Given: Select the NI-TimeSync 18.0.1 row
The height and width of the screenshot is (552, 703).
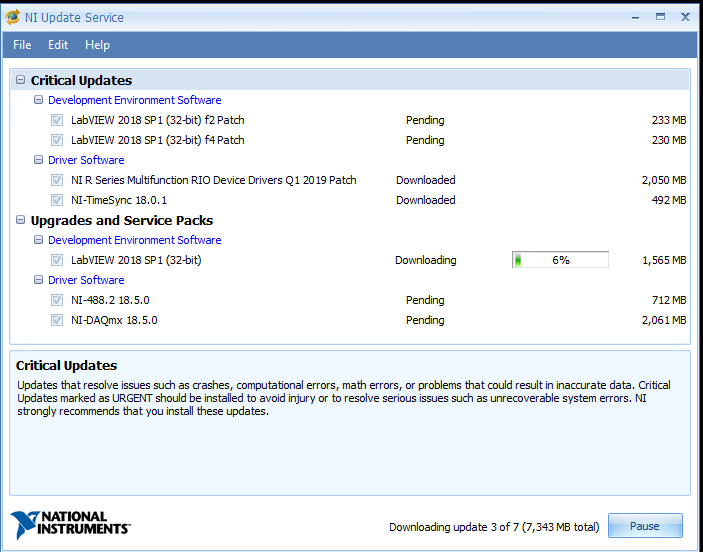Looking at the screenshot, I should (x=350, y=200).
